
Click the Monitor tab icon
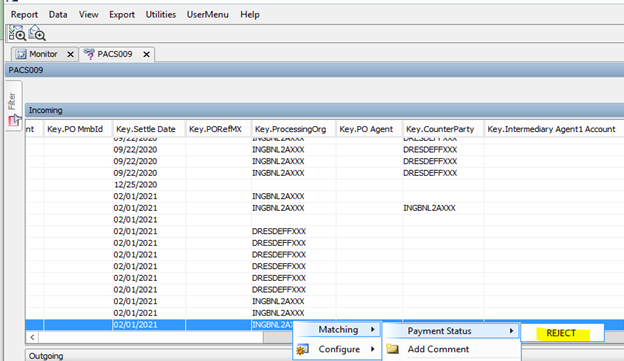coord(21,54)
